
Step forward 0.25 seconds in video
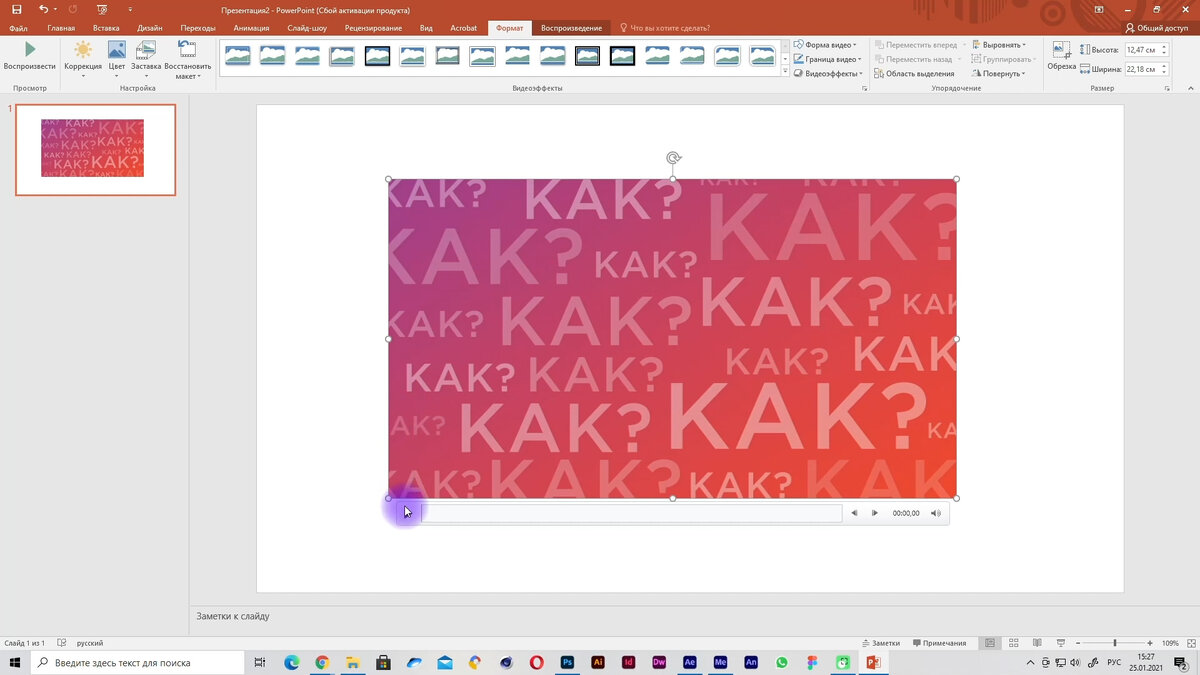tap(874, 513)
